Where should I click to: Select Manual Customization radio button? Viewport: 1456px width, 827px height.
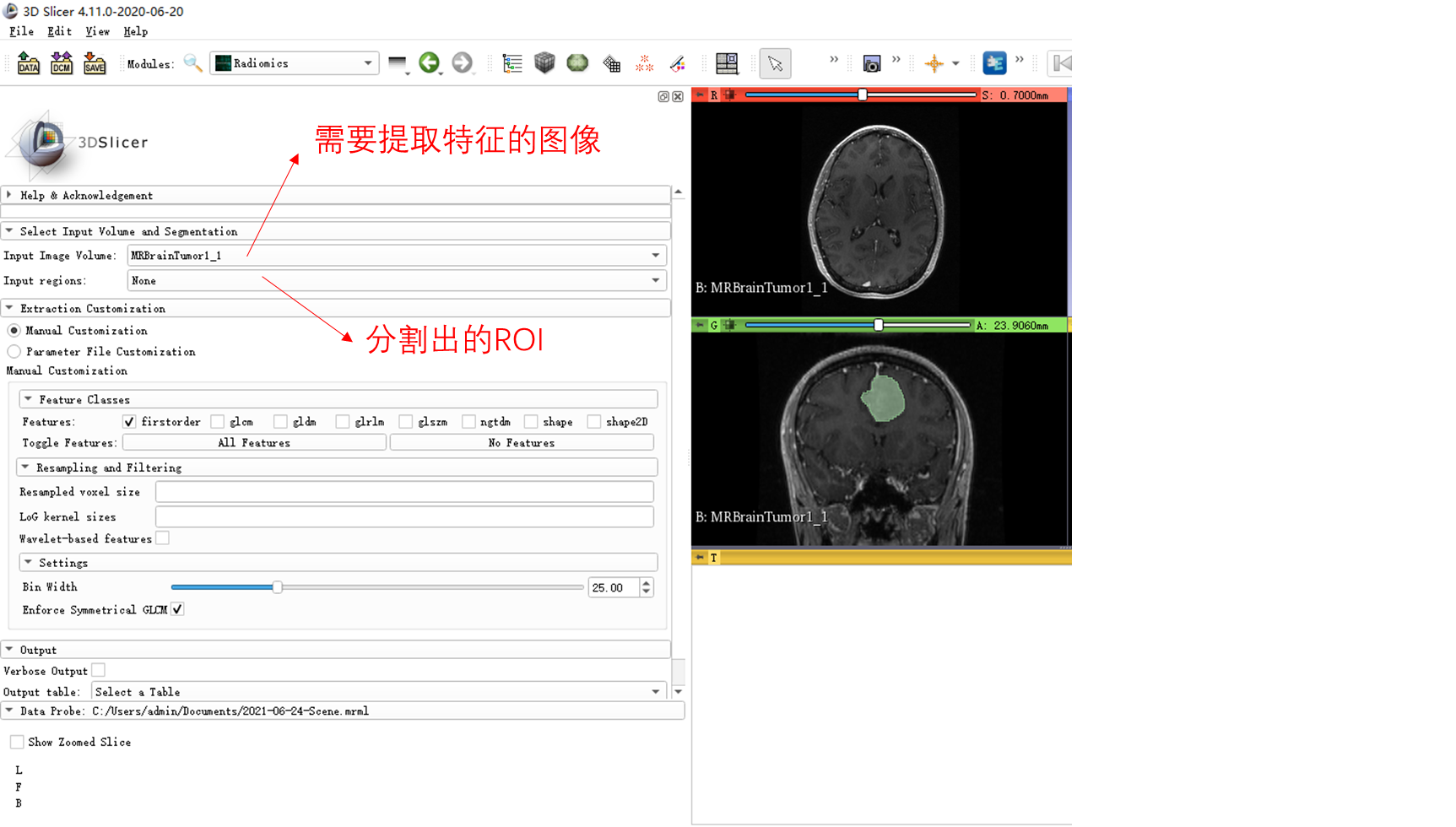(14, 331)
